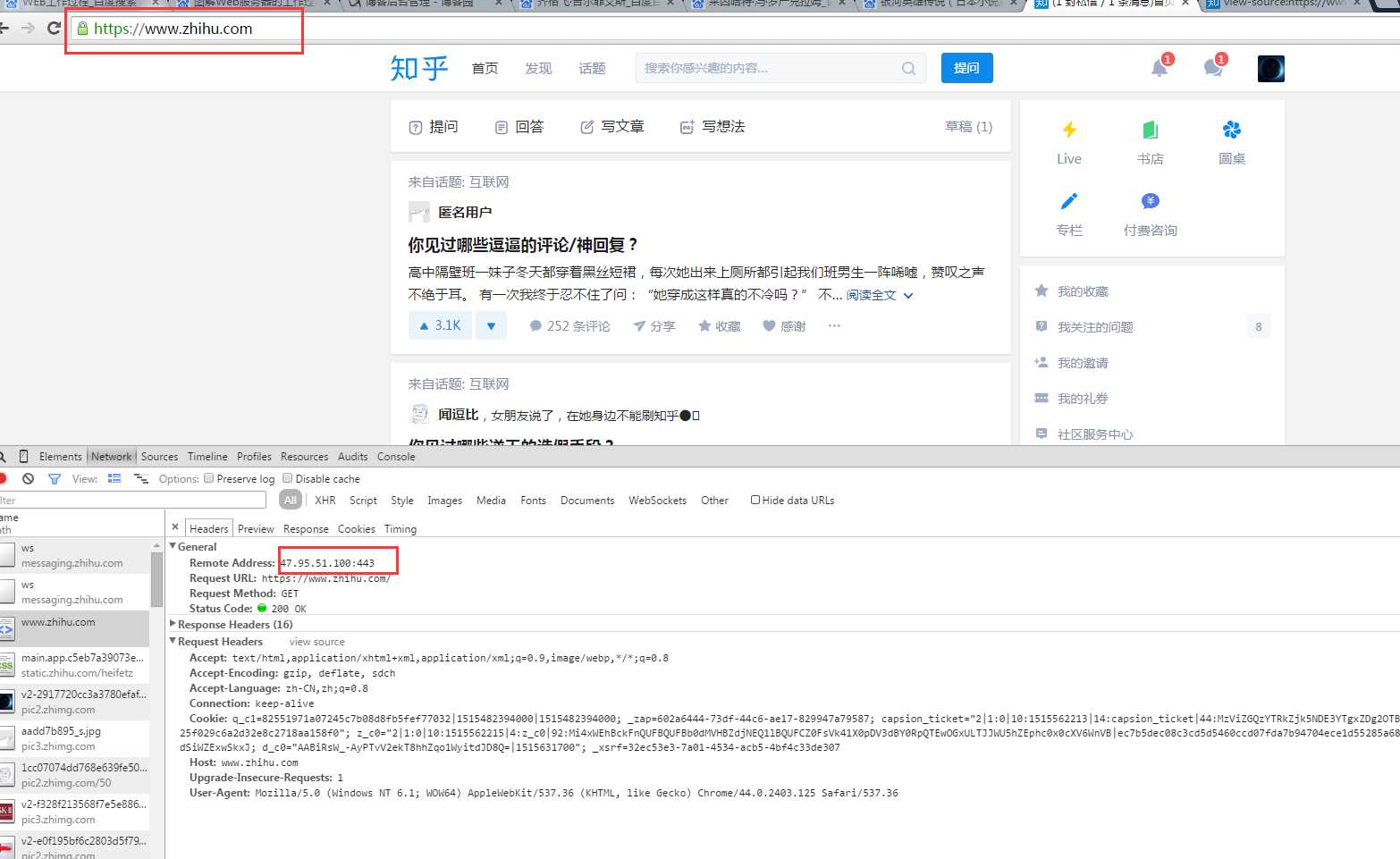The image size is (1400, 859).
Task: Switch to small request rows view icon
Action: point(140,479)
